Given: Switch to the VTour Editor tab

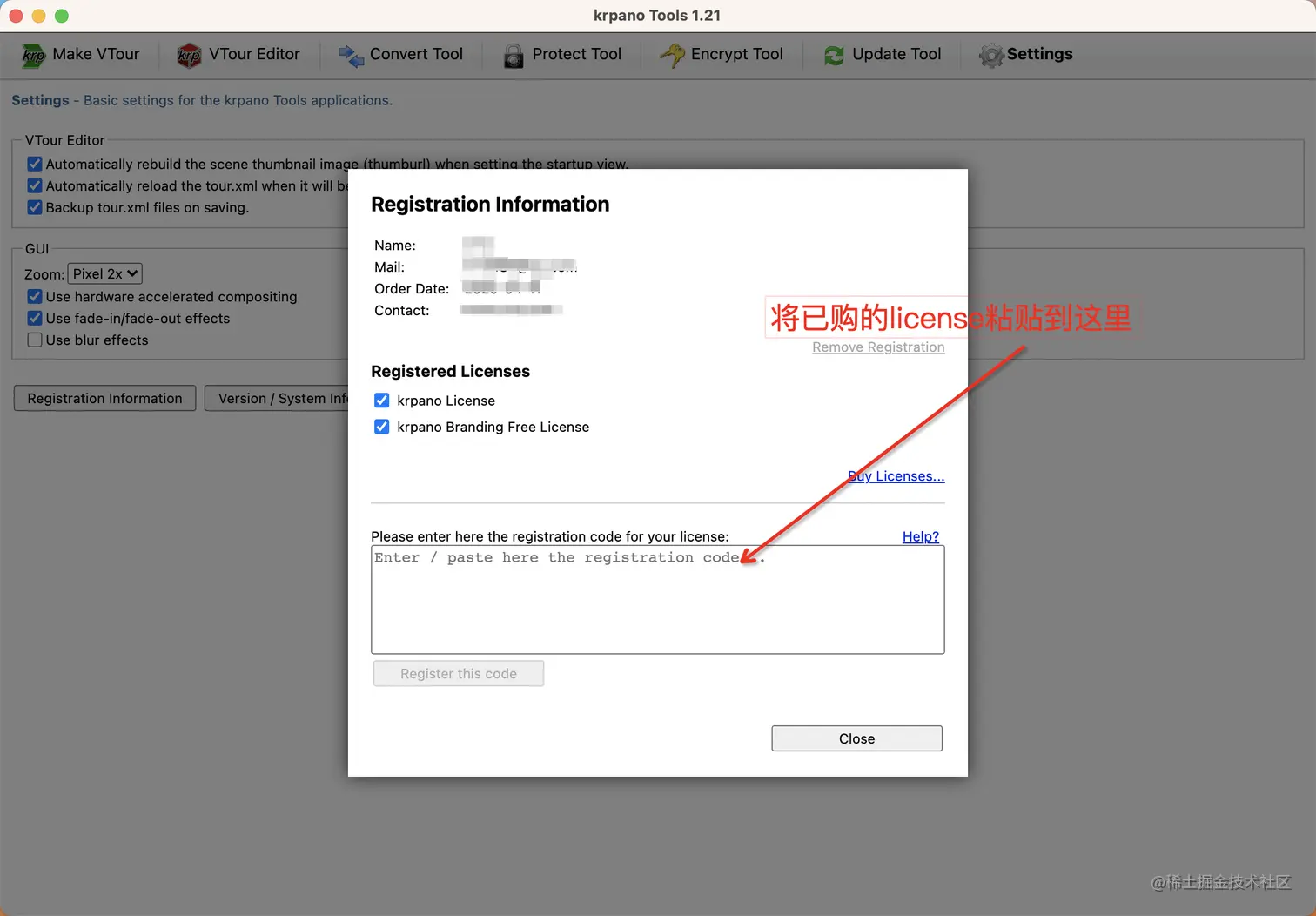Looking at the screenshot, I should 238,55.
